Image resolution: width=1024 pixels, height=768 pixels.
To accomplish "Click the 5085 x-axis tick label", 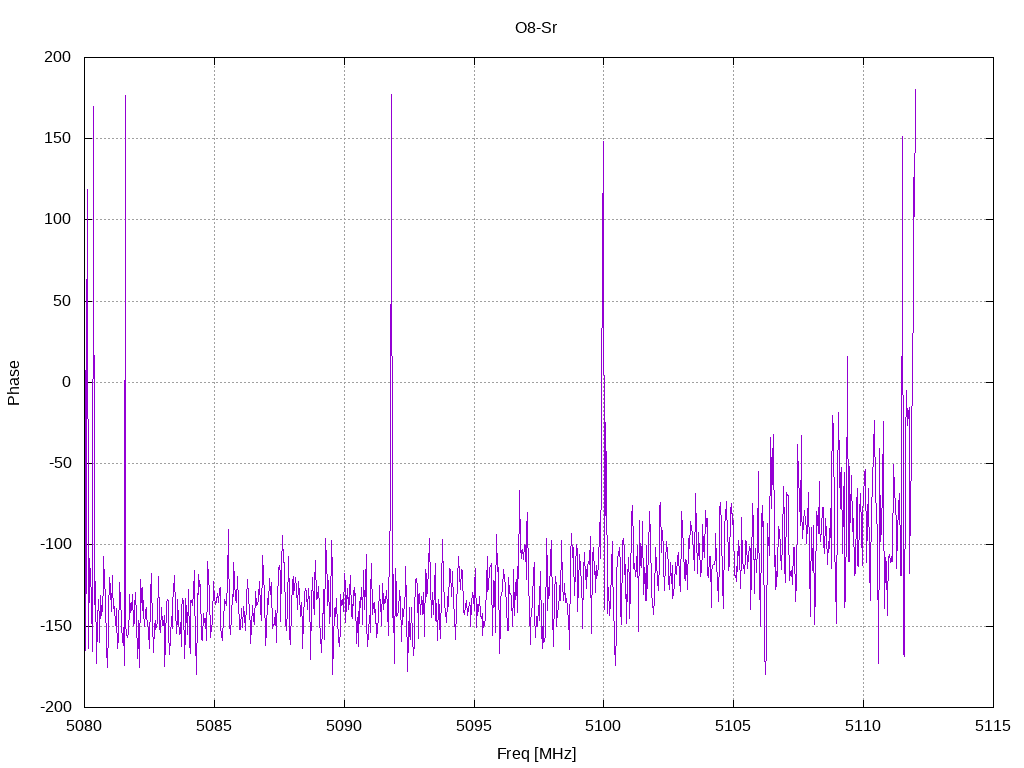I will click(x=214, y=726).
